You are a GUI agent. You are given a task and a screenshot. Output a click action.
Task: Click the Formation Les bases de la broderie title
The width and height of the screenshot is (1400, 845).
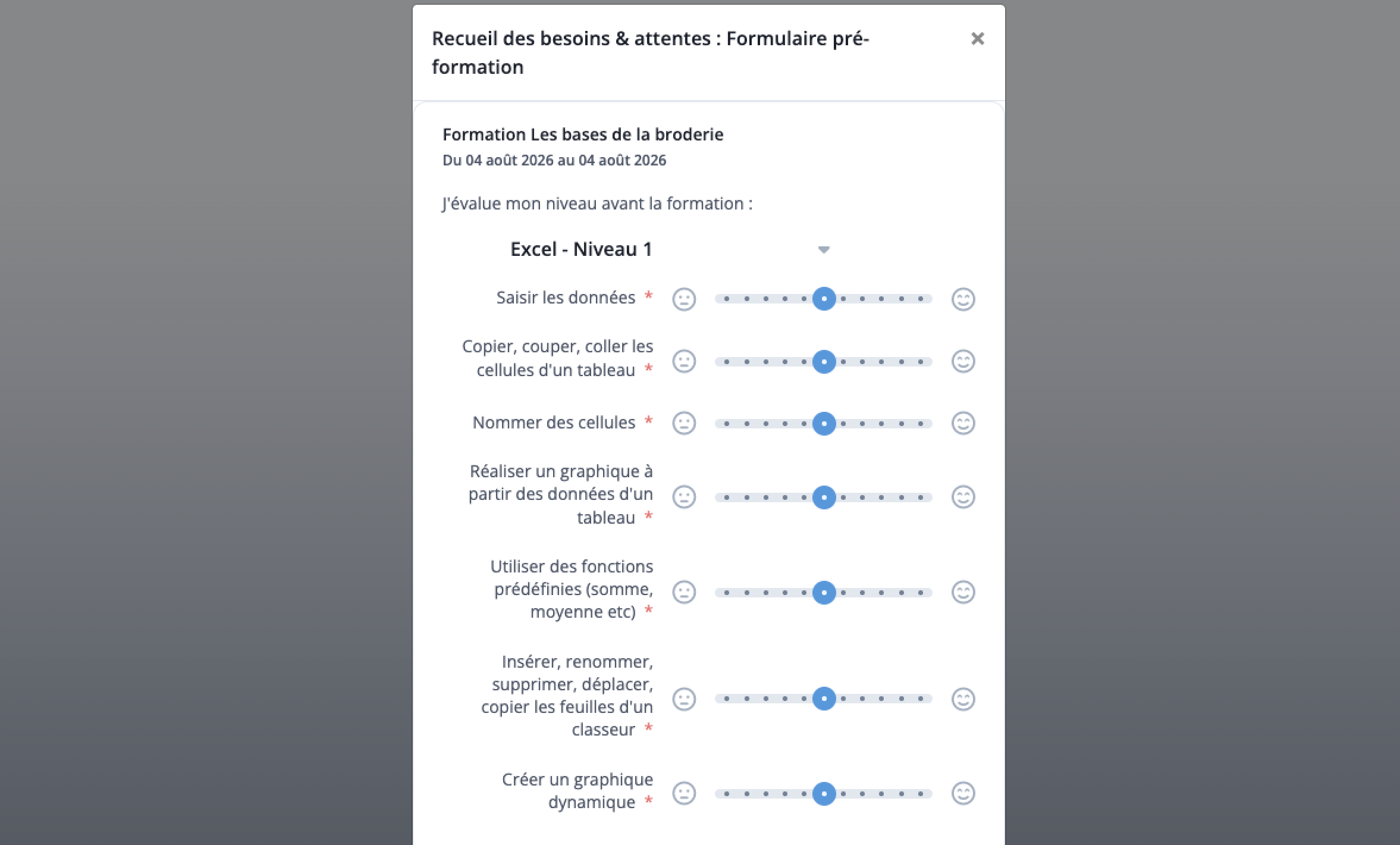coord(583,134)
